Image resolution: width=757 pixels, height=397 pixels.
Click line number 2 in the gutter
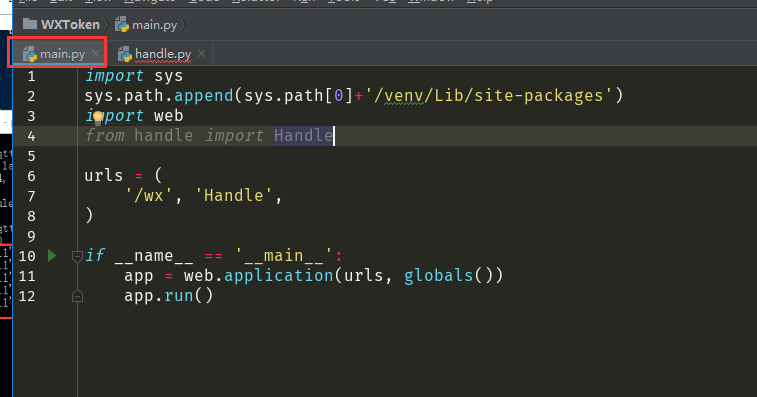31,96
